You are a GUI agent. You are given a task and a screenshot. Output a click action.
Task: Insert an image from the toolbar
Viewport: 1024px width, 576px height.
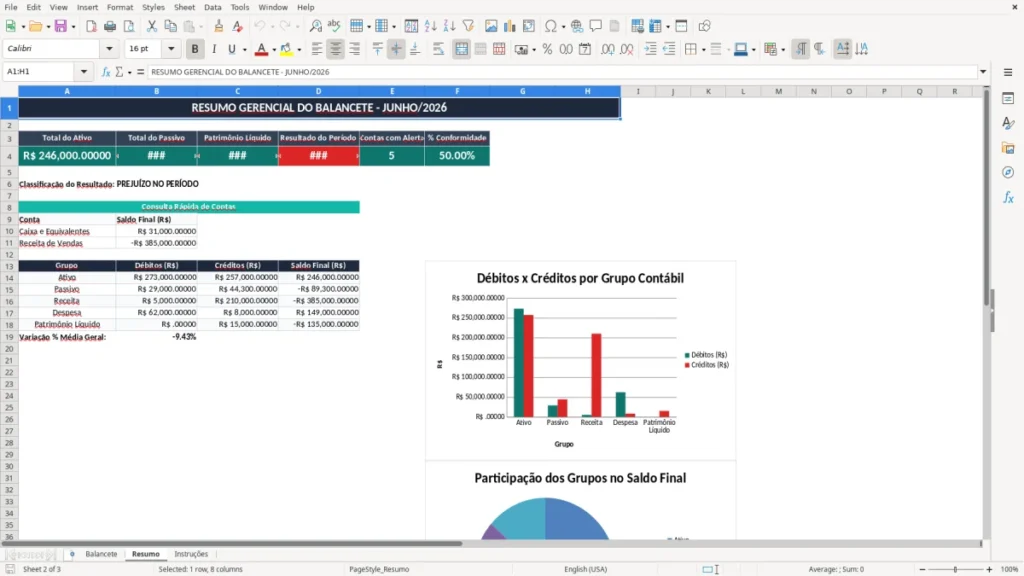(491, 26)
